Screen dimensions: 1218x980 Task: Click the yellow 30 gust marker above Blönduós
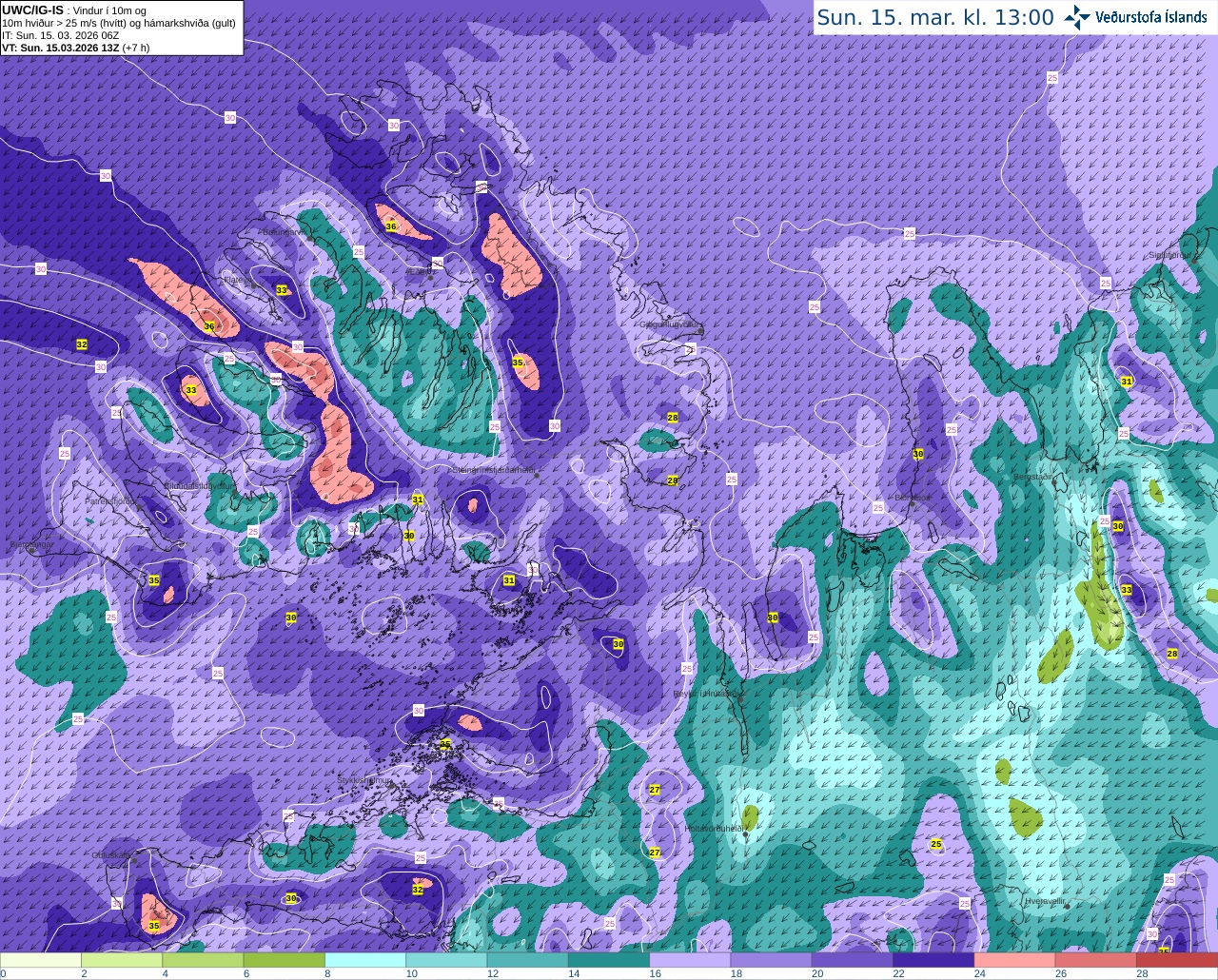(x=918, y=455)
